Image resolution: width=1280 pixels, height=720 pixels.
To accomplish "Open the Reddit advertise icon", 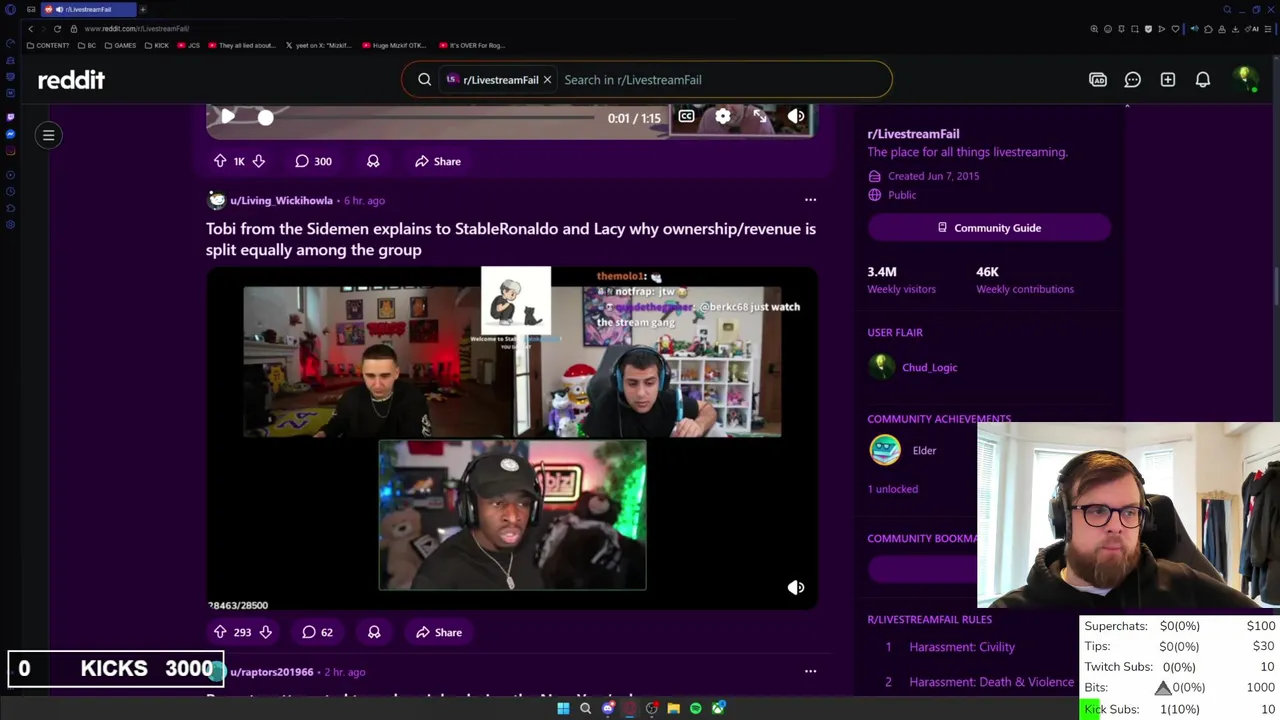I will (x=1098, y=80).
